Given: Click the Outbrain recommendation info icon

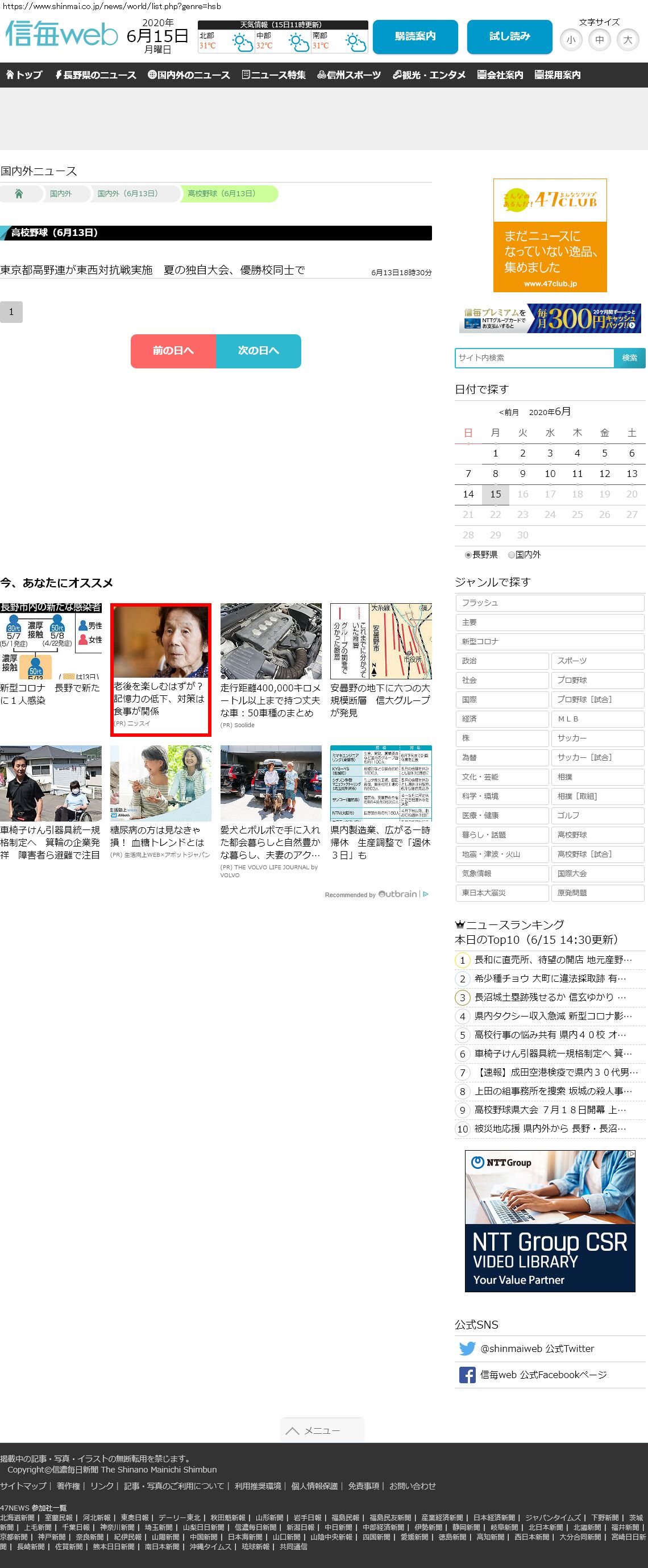Looking at the screenshot, I should point(426,894).
